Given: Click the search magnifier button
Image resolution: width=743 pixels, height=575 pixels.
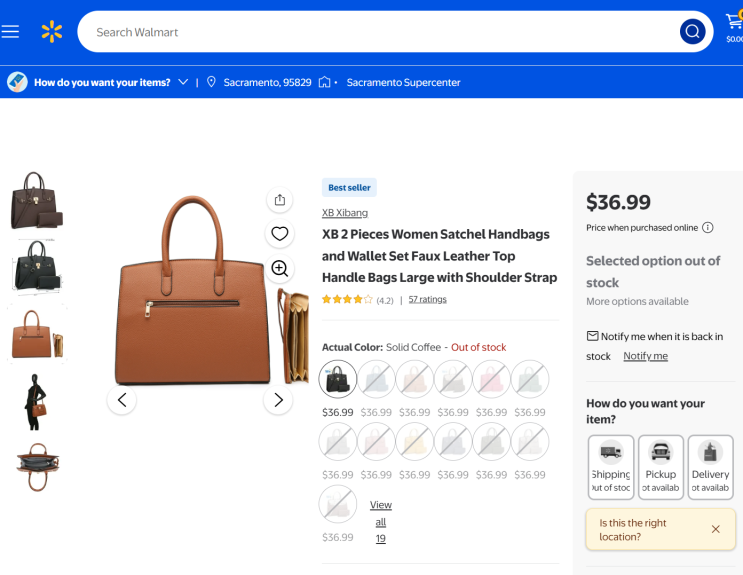Looking at the screenshot, I should click(692, 32).
